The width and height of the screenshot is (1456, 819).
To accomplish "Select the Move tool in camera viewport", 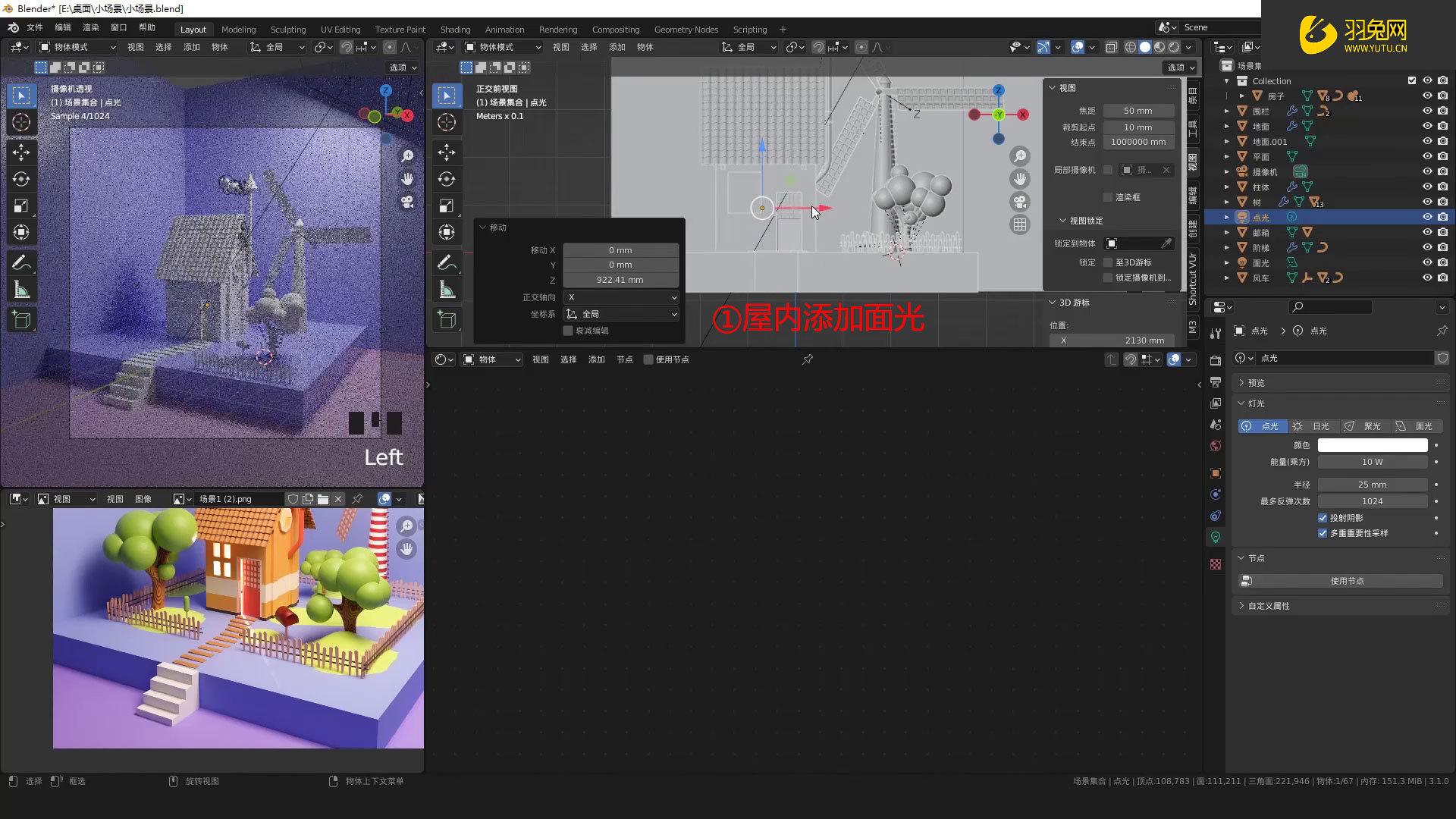I will pyautogui.click(x=21, y=152).
